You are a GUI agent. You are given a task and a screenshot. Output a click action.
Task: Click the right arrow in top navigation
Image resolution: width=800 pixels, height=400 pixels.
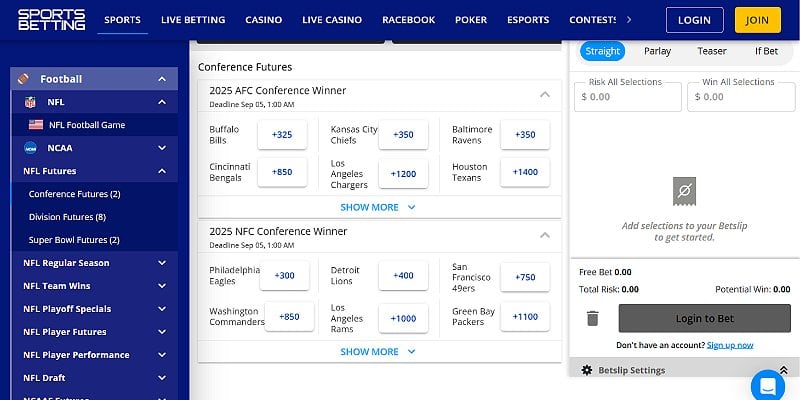[x=628, y=19]
